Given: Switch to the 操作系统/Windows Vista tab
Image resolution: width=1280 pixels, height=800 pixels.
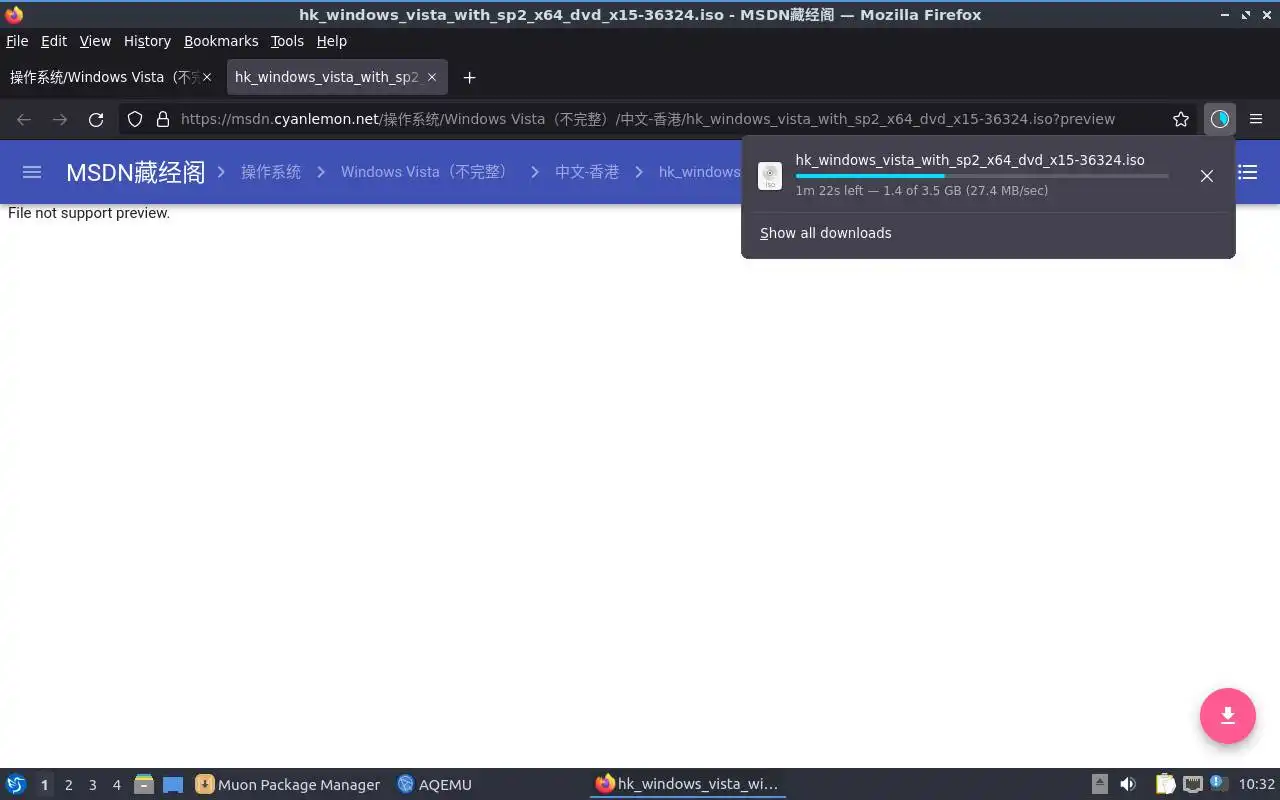Looking at the screenshot, I should click(x=111, y=77).
